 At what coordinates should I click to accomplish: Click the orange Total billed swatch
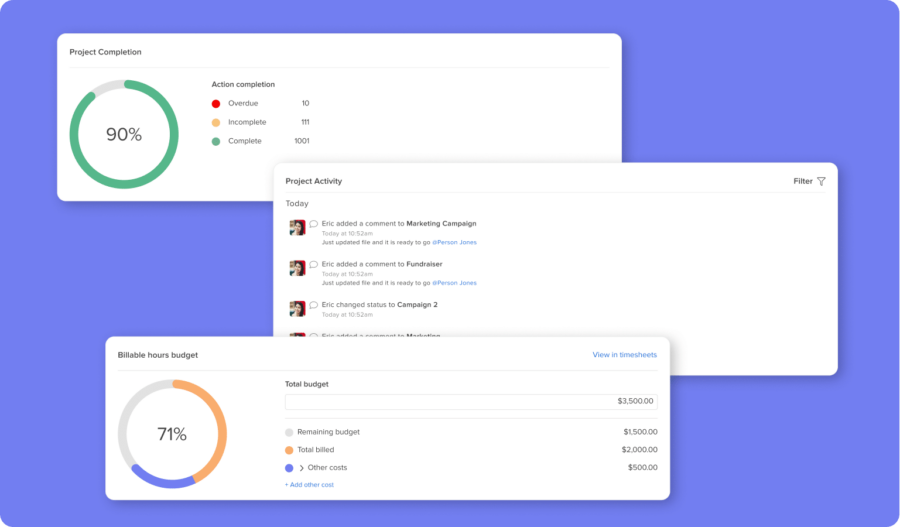point(290,450)
